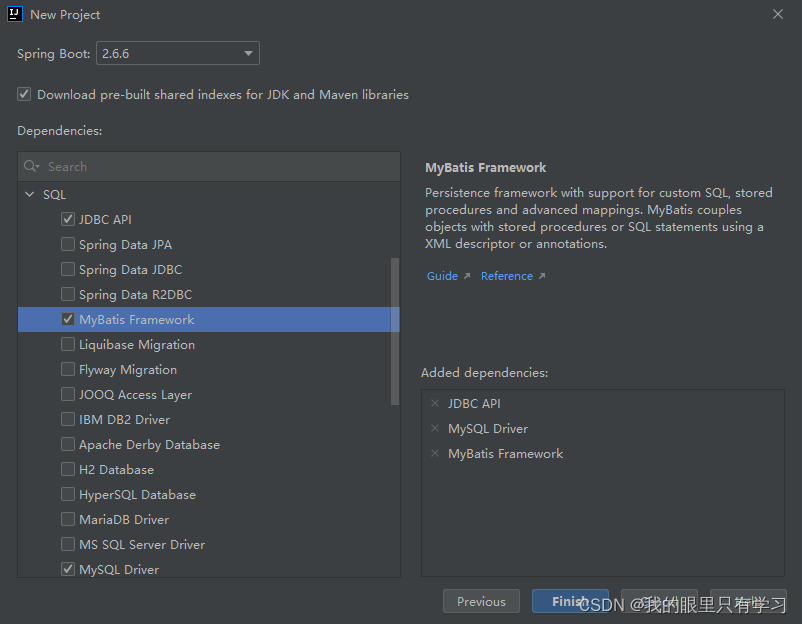Image resolution: width=802 pixels, height=624 pixels.
Task: Click the external-link arrow beside Reference
Action: [x=541, y=275]
